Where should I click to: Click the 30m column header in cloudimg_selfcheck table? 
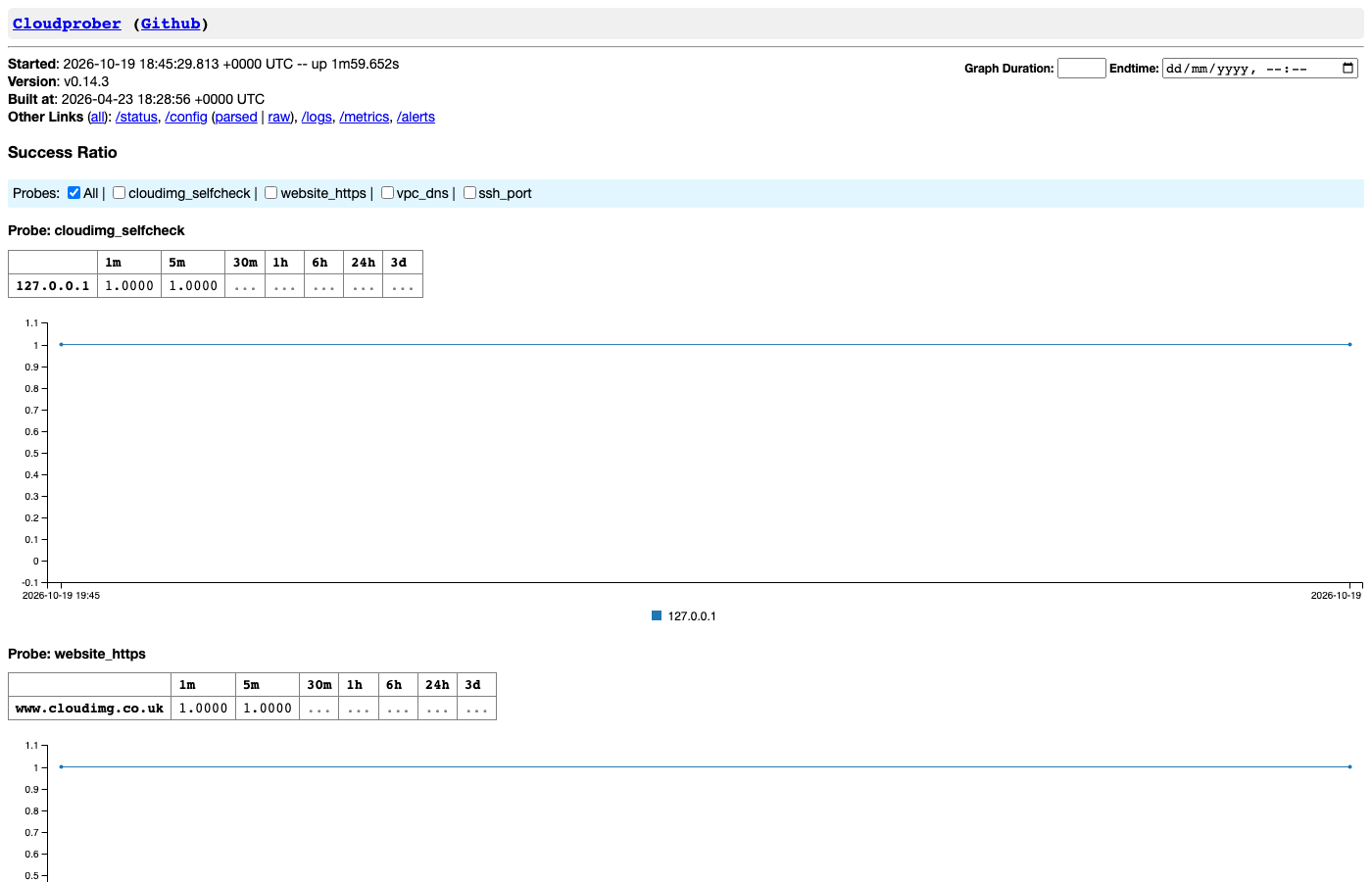pyautogui.click(x=245, y=263)
